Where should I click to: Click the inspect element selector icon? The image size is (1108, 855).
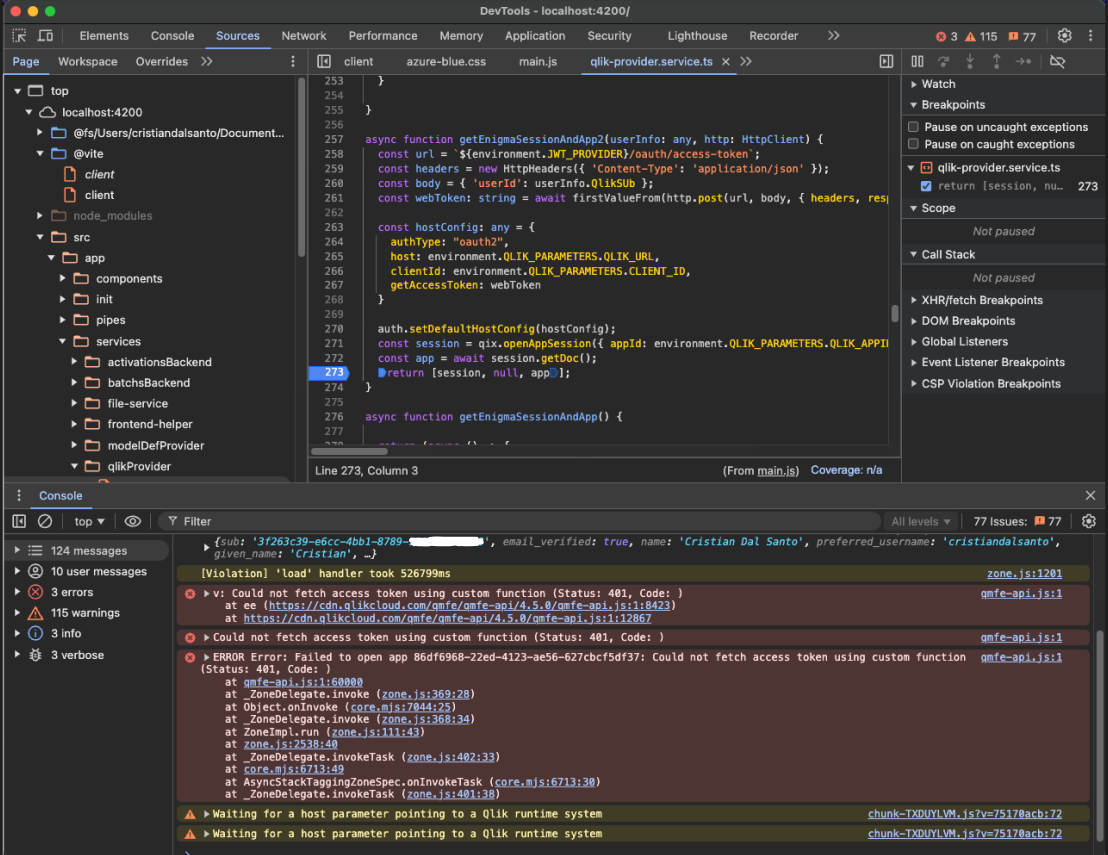click(19, 36)
